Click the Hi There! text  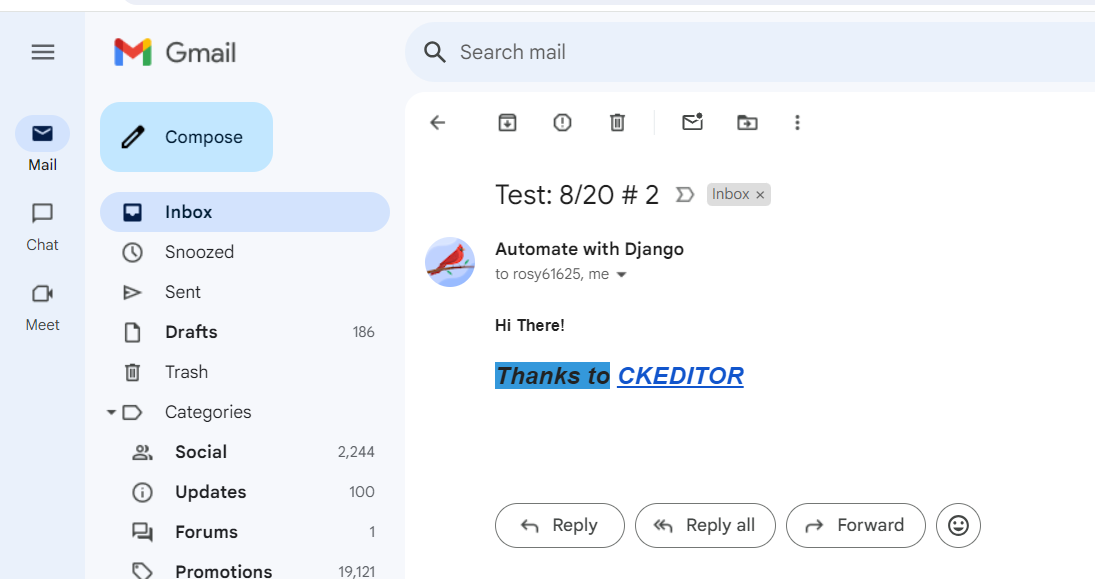tap(530, 325)
